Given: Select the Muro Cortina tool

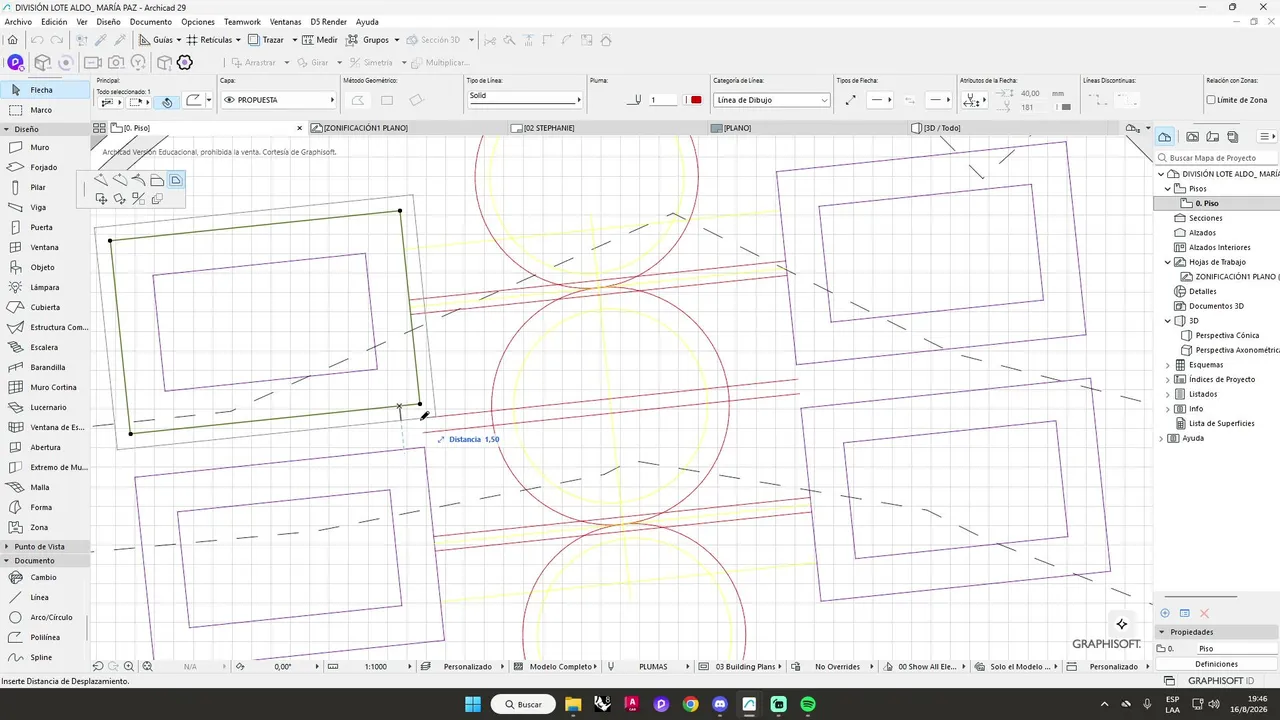Looking at the screenshot, I should [x=45, y=387].
